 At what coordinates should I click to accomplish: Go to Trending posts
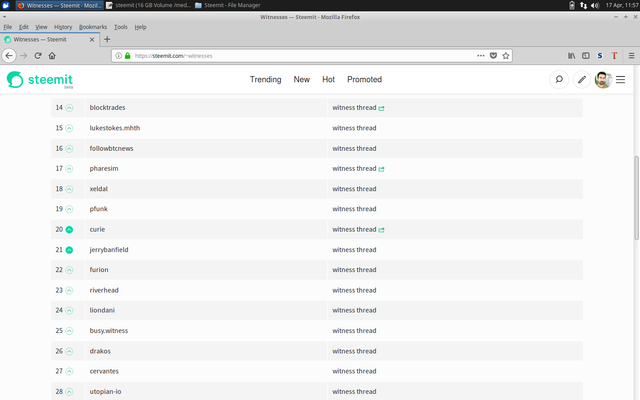coord(265,79)
